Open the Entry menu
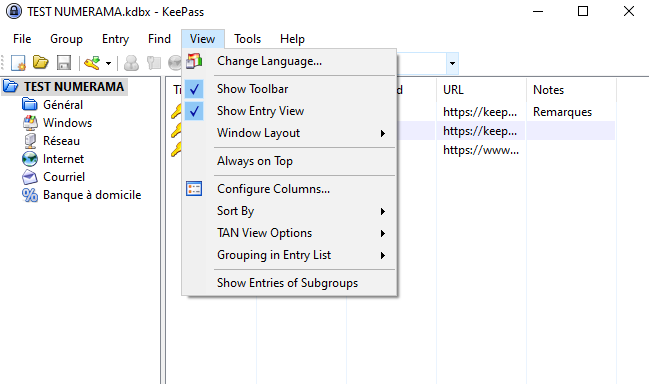649x384 pixels. (x=115, y=39)
